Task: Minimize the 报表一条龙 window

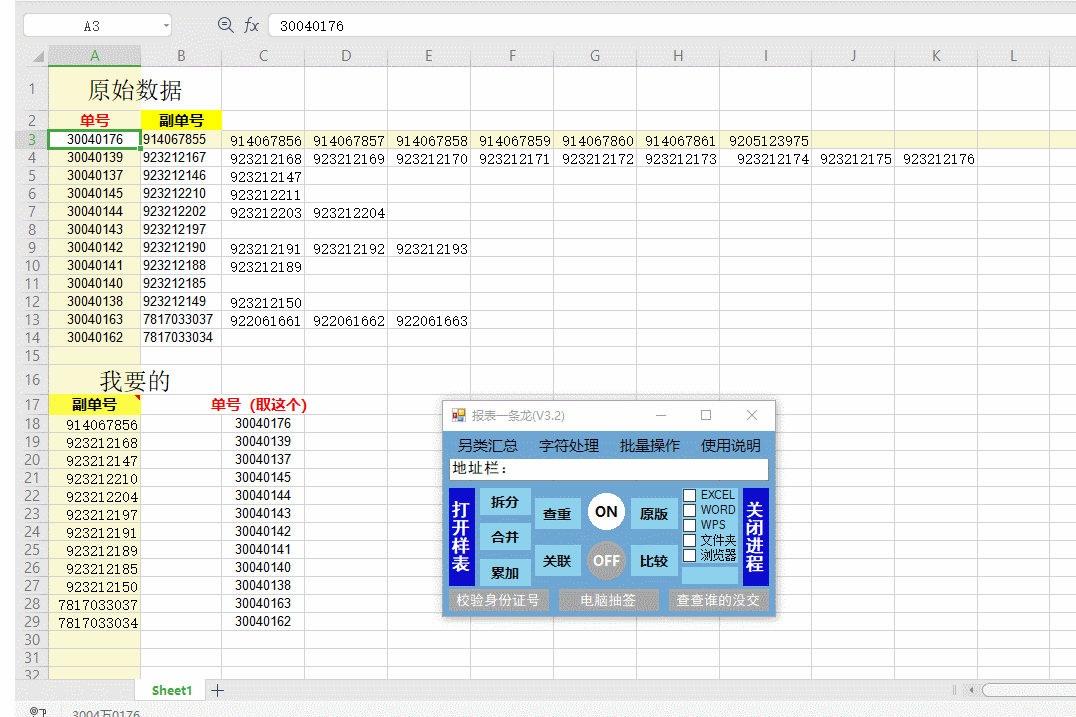Action: click(661, 415)
